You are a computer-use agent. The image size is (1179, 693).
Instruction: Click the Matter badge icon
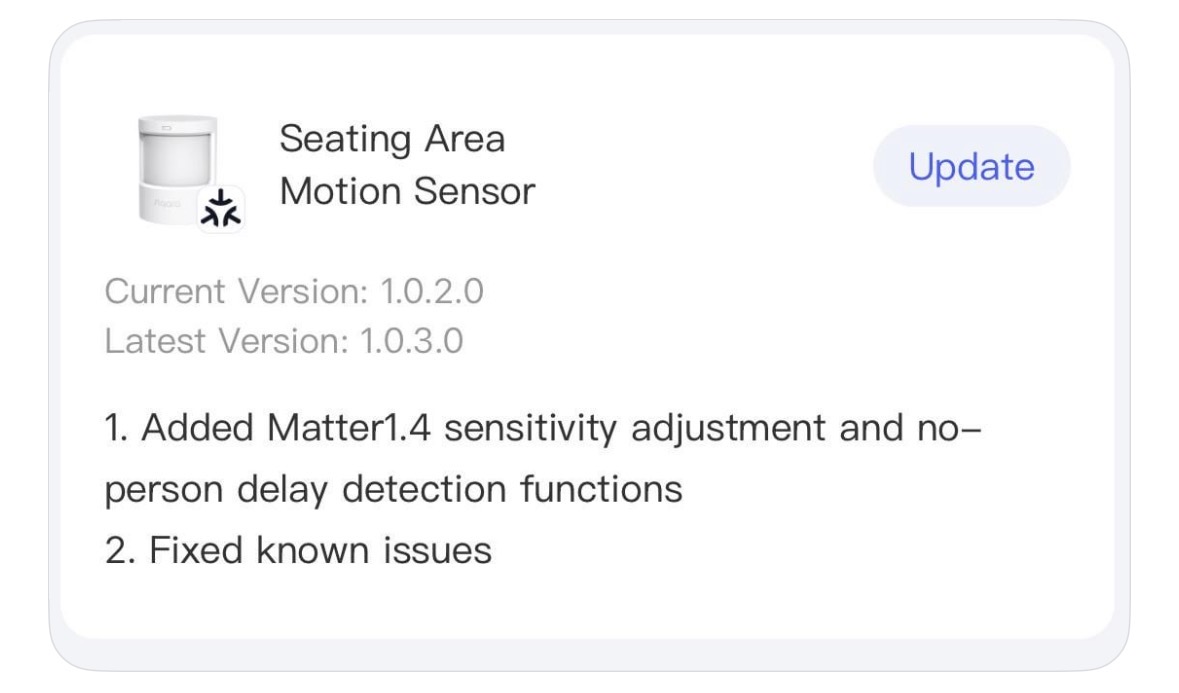[221, 208]
